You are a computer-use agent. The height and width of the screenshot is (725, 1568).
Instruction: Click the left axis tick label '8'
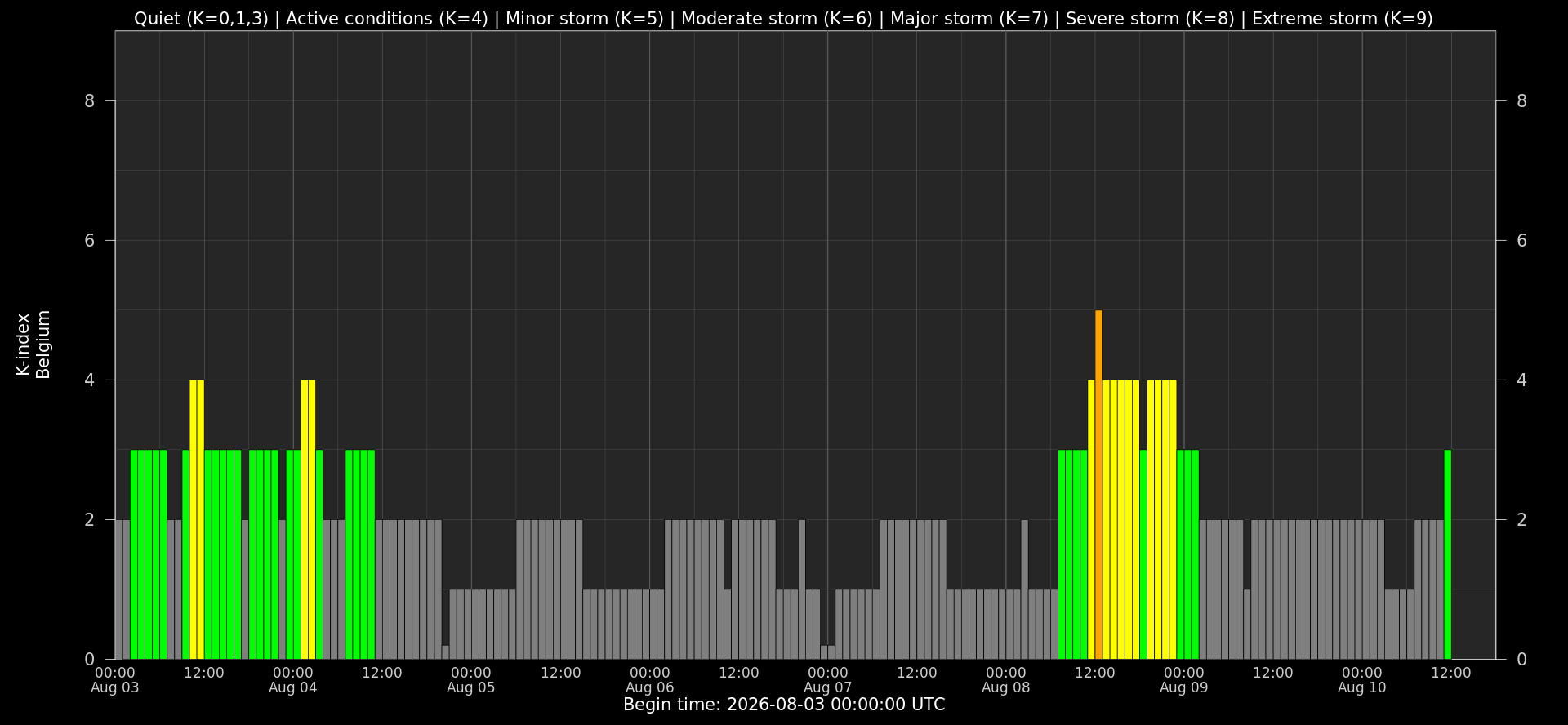click(90, 101)
